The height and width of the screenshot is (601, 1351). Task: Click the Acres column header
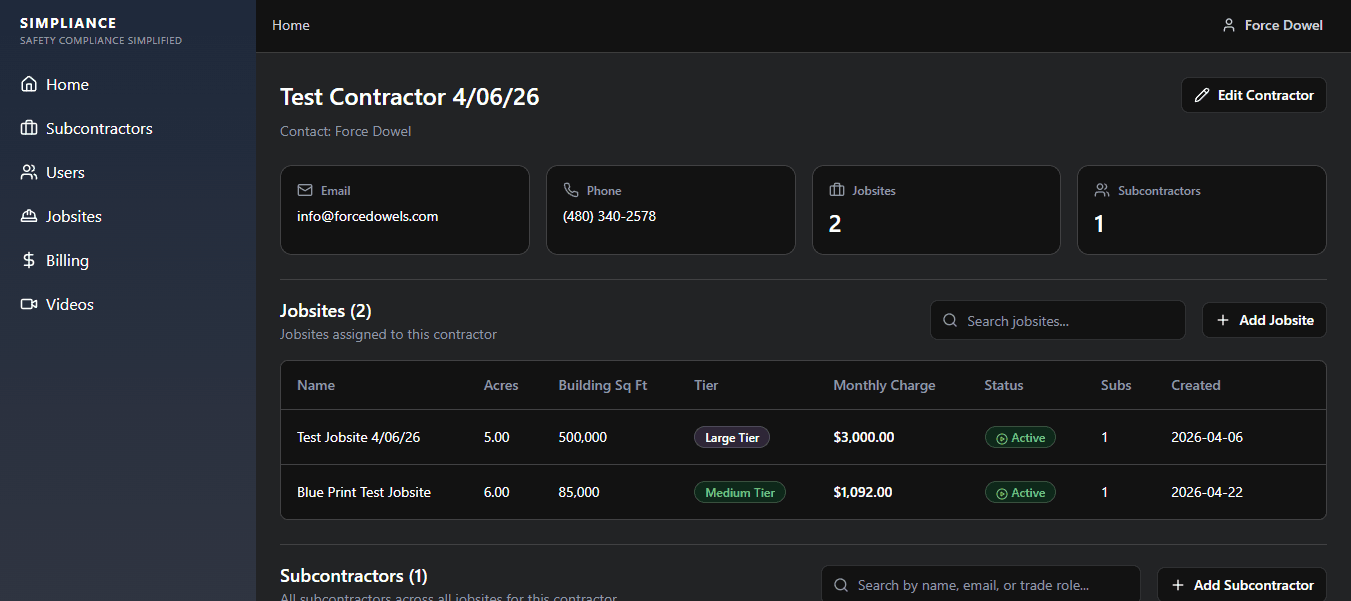(x=501, y=385)
